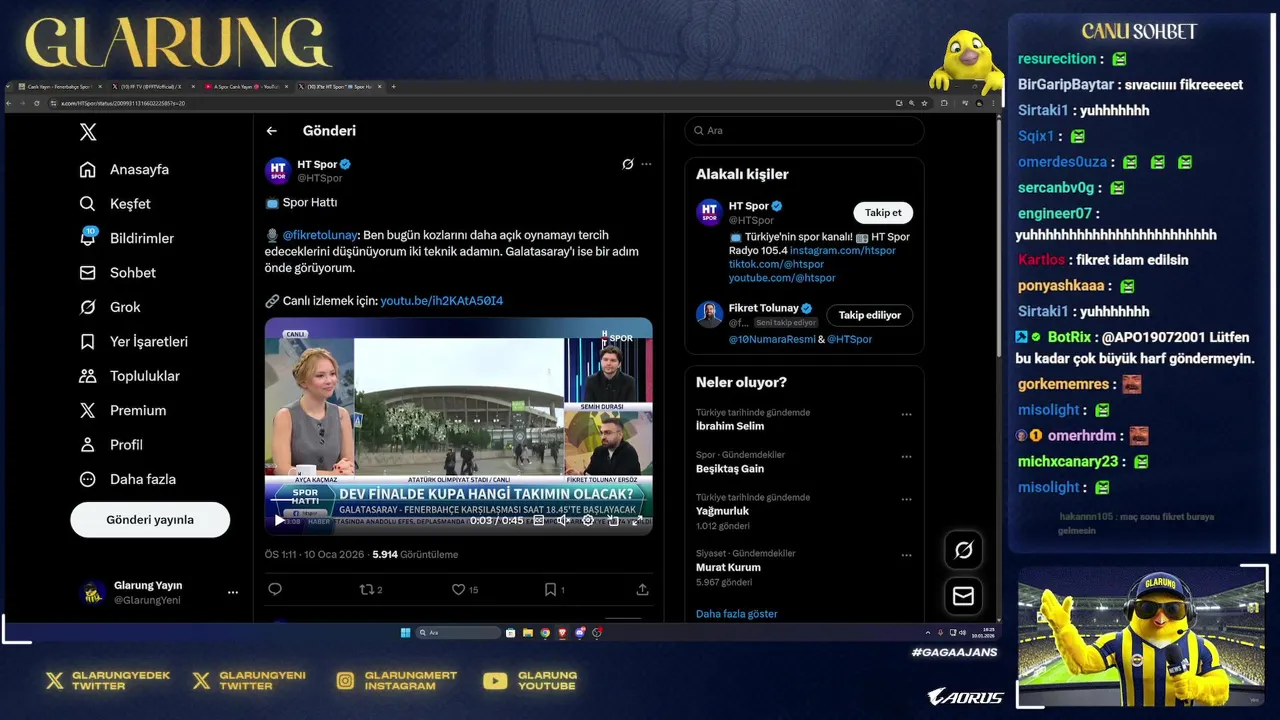The width and height of the screenshot is (1280, 720).
Task: Go to Anasayfa in the sidebar
Action: coord(124,169)
